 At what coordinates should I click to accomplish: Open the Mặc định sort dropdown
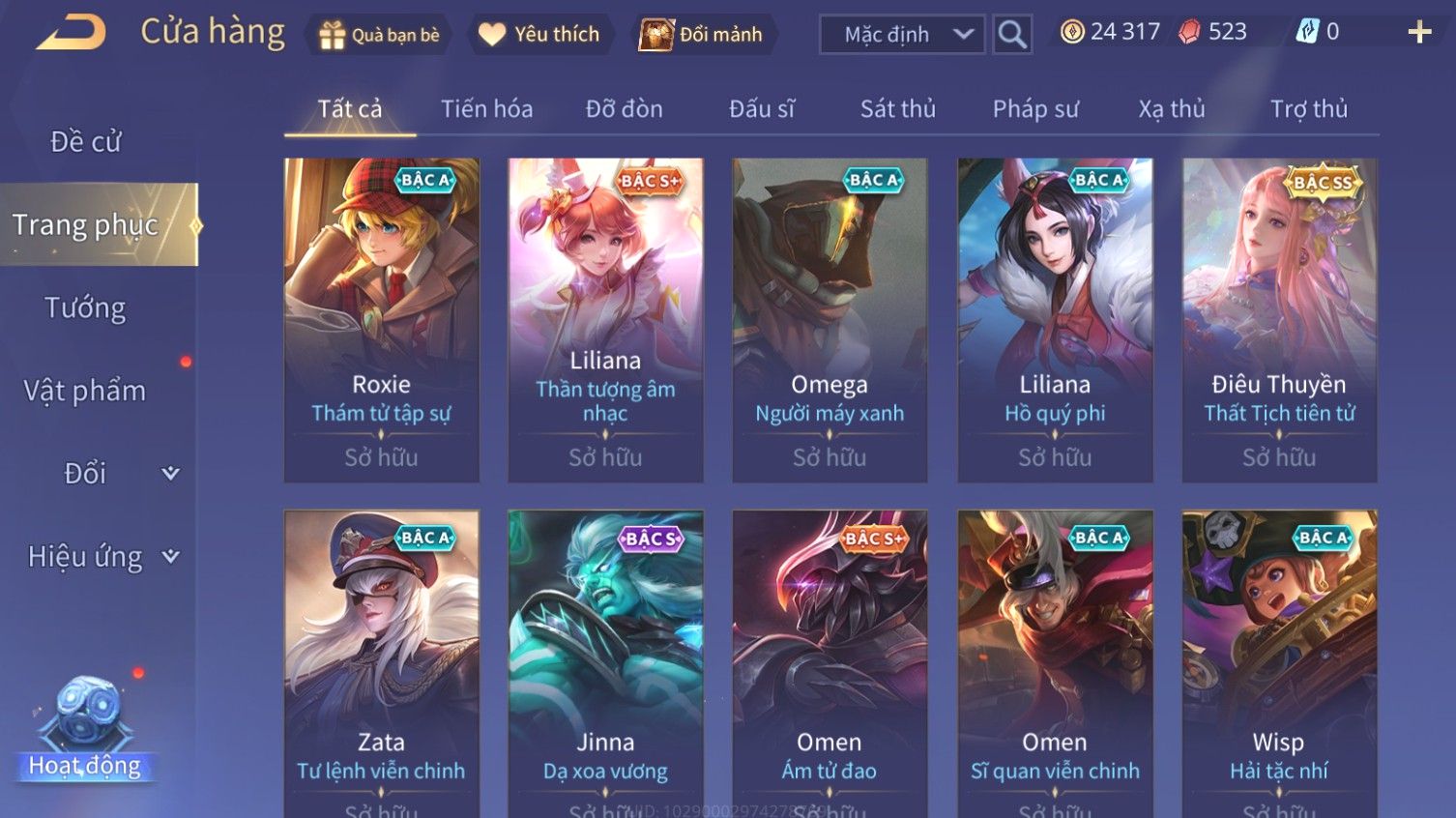pos(902,35)
